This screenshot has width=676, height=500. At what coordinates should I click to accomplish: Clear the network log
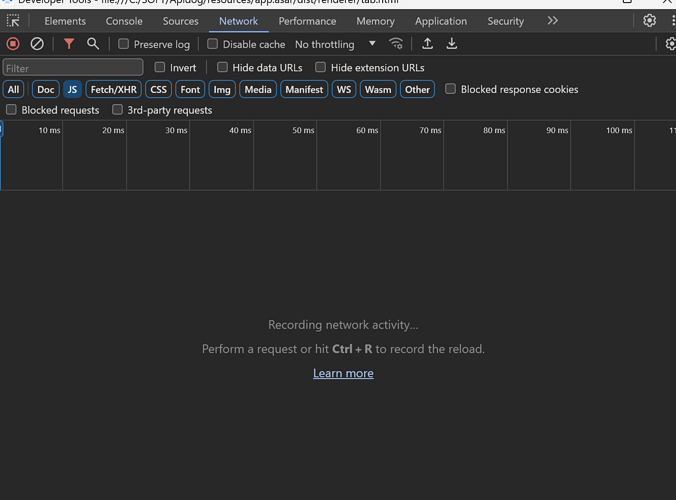pyautogui.click(x=37, y=44)
